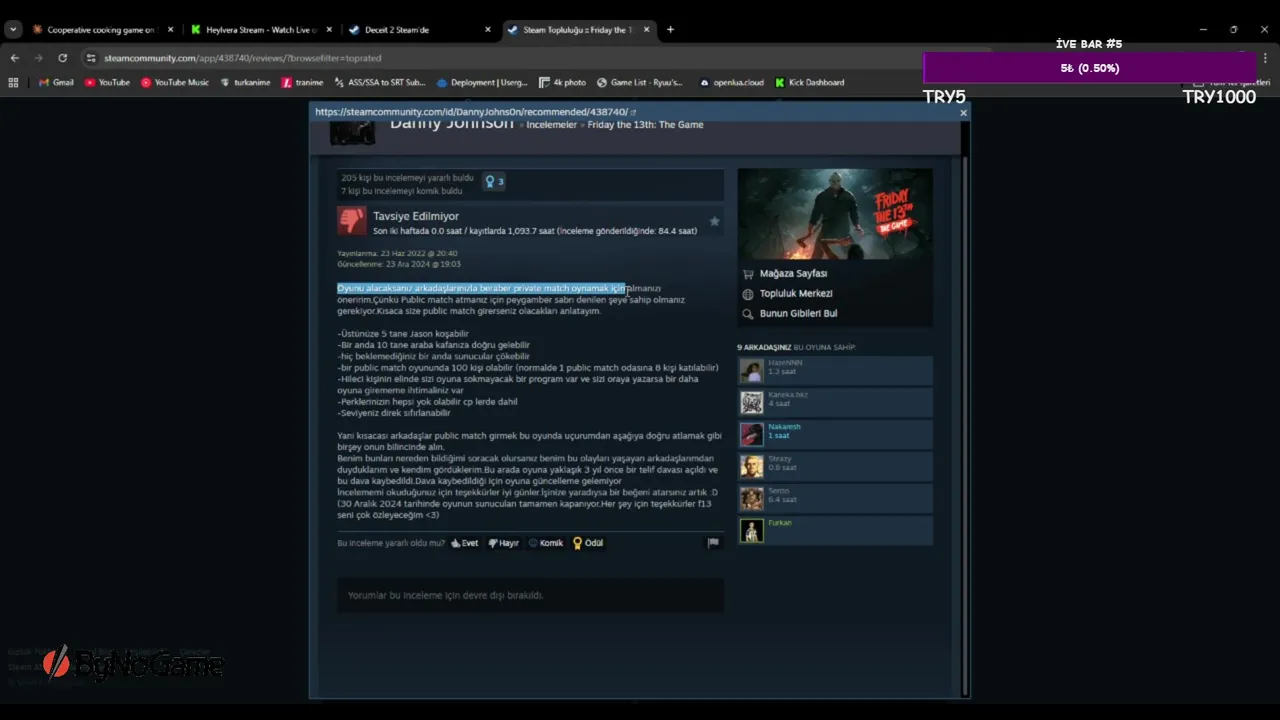Open the turkanime bookmark
Image resolution: width=1280 pixels, height=720 pixels.
[x=245, y=83]
